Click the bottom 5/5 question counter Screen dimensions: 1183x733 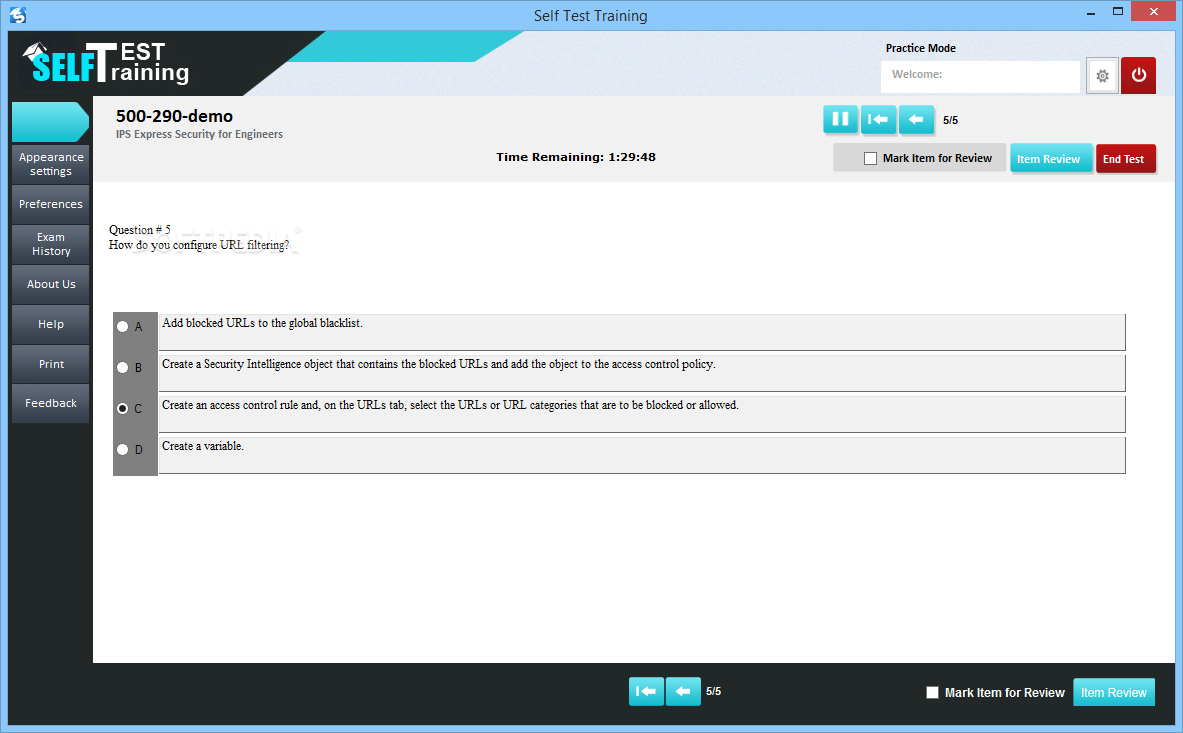714,691
